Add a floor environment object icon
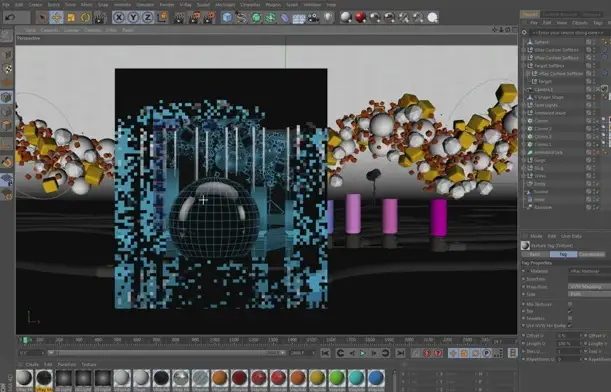The image size is (611, 392). click(x=299, y=18)
